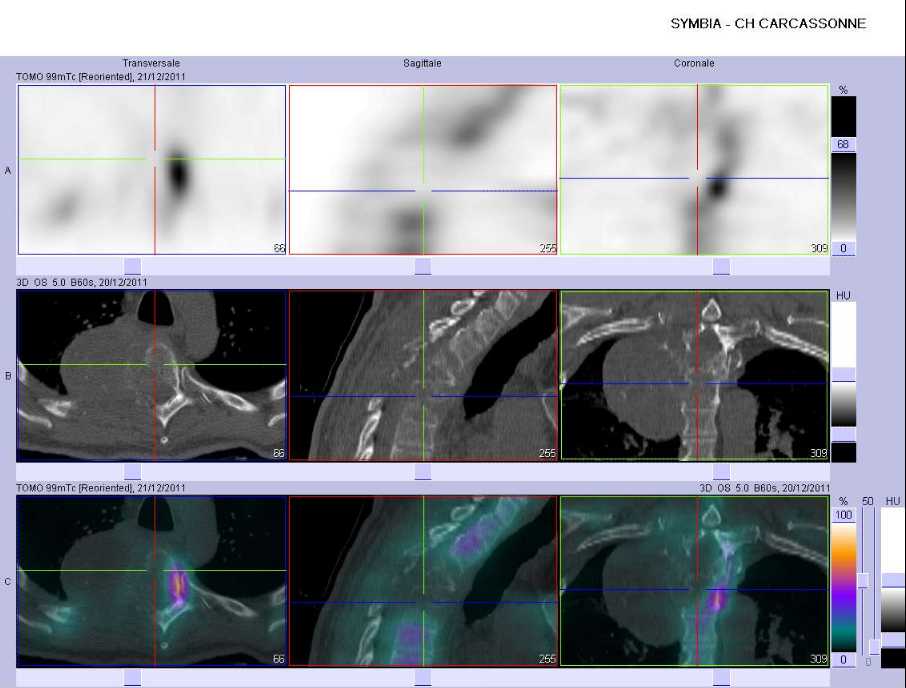Image resolution: width=906 pixels, height=688 pixels.
Task: Click slice slider under row B transversal view
Action: point(132,471)
